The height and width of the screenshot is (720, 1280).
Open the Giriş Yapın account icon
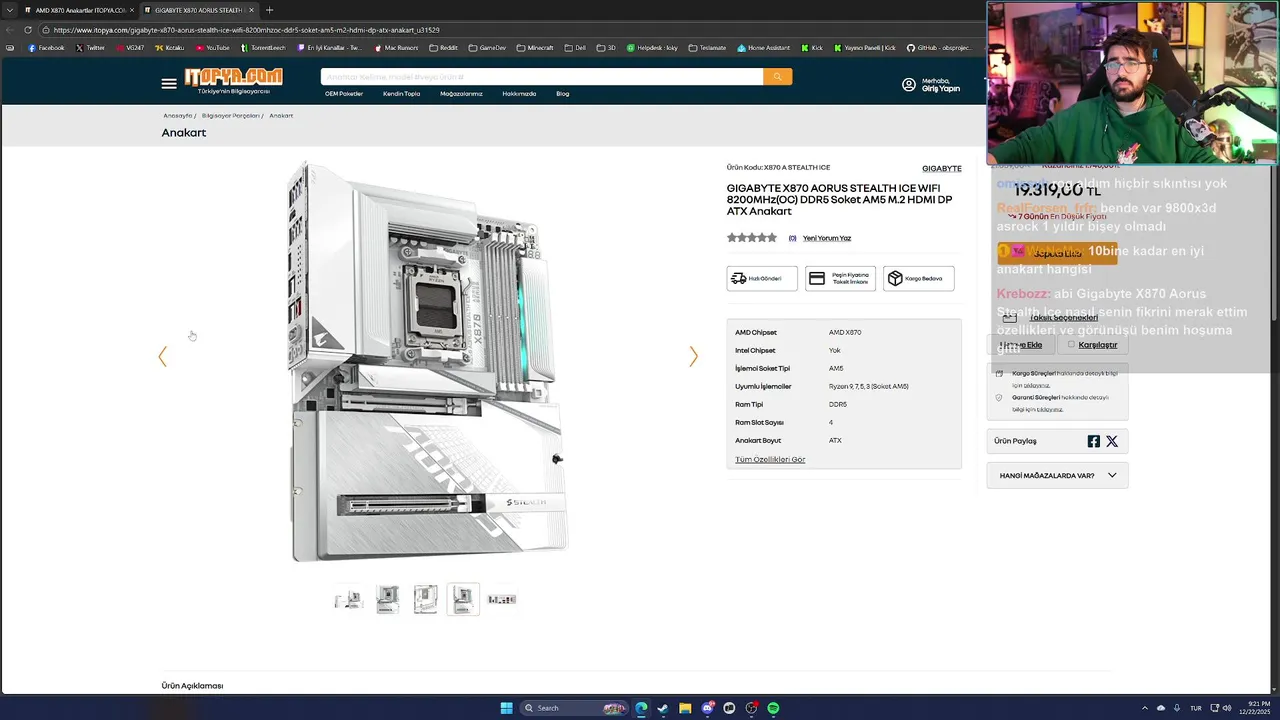tap(909, 85)
